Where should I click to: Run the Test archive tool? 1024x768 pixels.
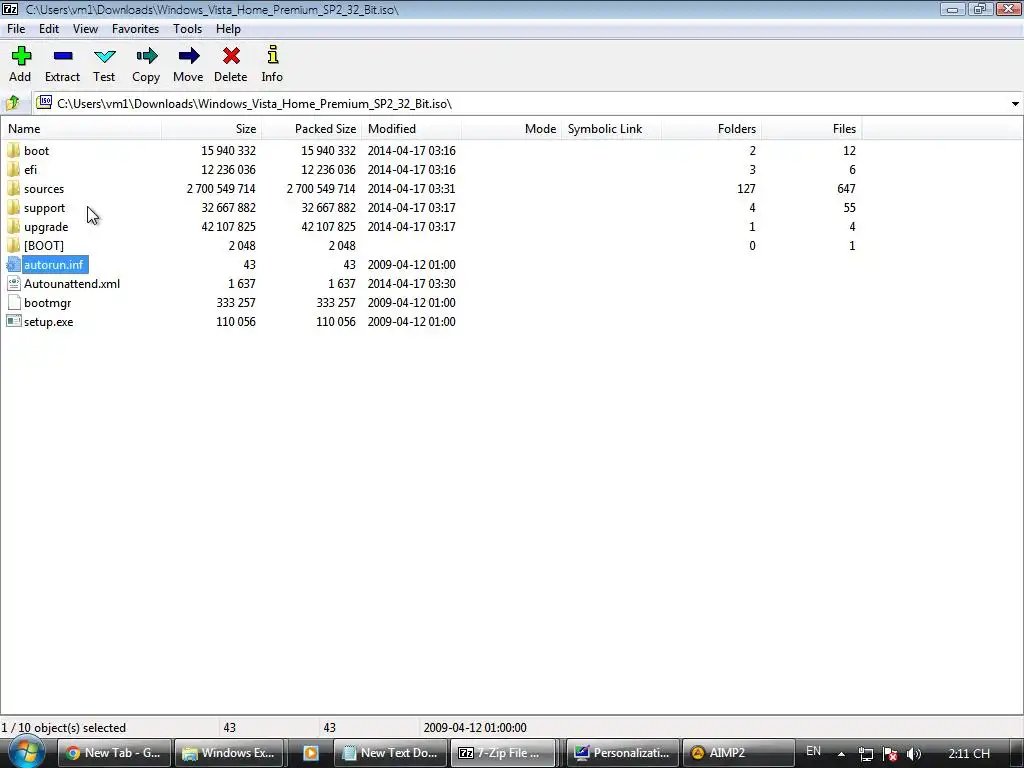tap(104, 56)
